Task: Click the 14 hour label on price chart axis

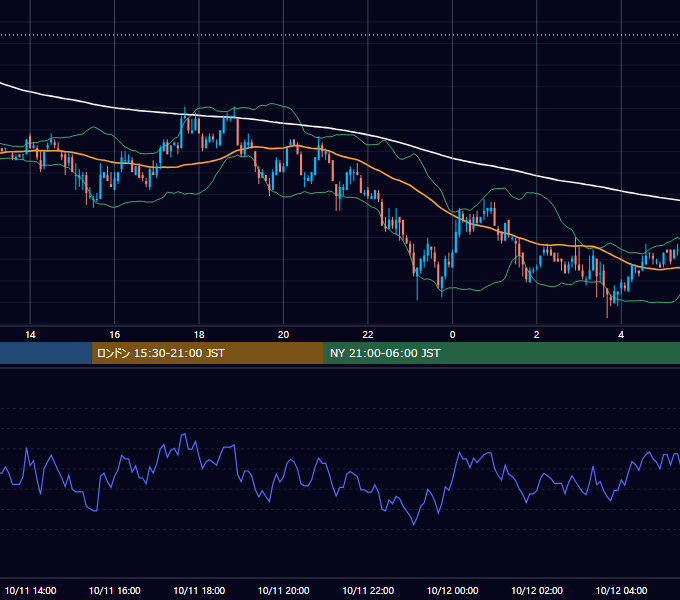Action: tap(30, 335)
